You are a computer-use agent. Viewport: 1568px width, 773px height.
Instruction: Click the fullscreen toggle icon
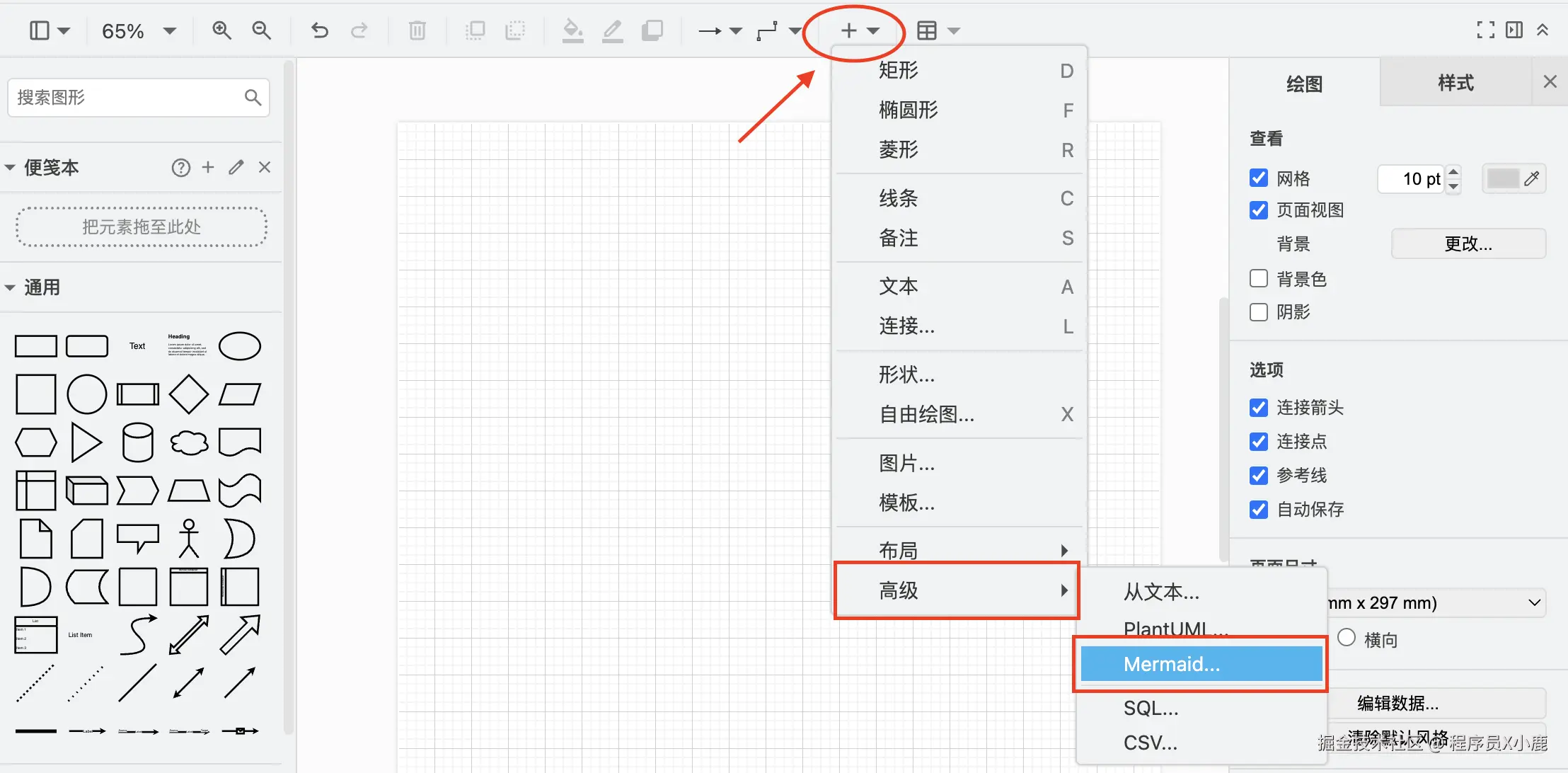tap(1485, 30)
